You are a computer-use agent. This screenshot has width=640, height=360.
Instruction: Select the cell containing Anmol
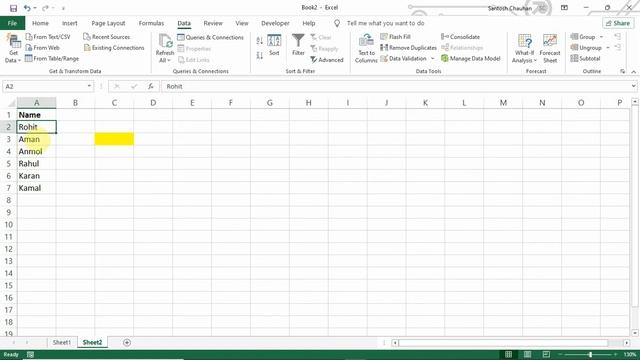(x=36, y=151)
